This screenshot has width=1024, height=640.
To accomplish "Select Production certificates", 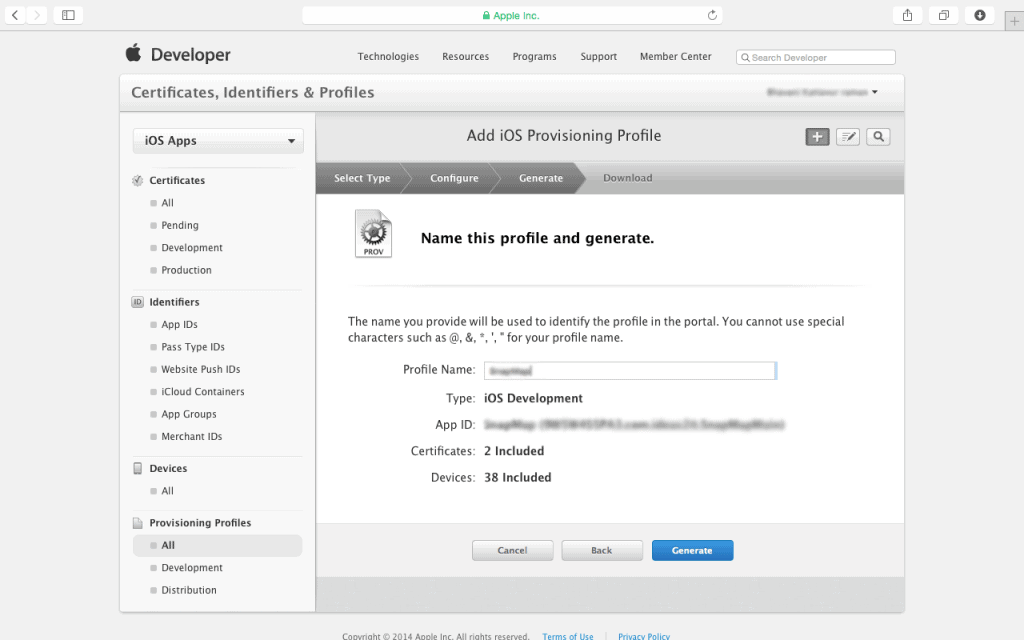I will pyautogui.click(x=186, y=270).
